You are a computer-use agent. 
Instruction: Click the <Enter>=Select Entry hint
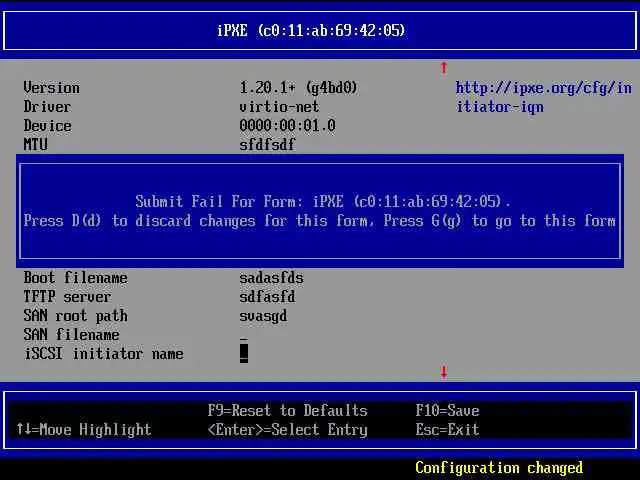pos(287,429)
